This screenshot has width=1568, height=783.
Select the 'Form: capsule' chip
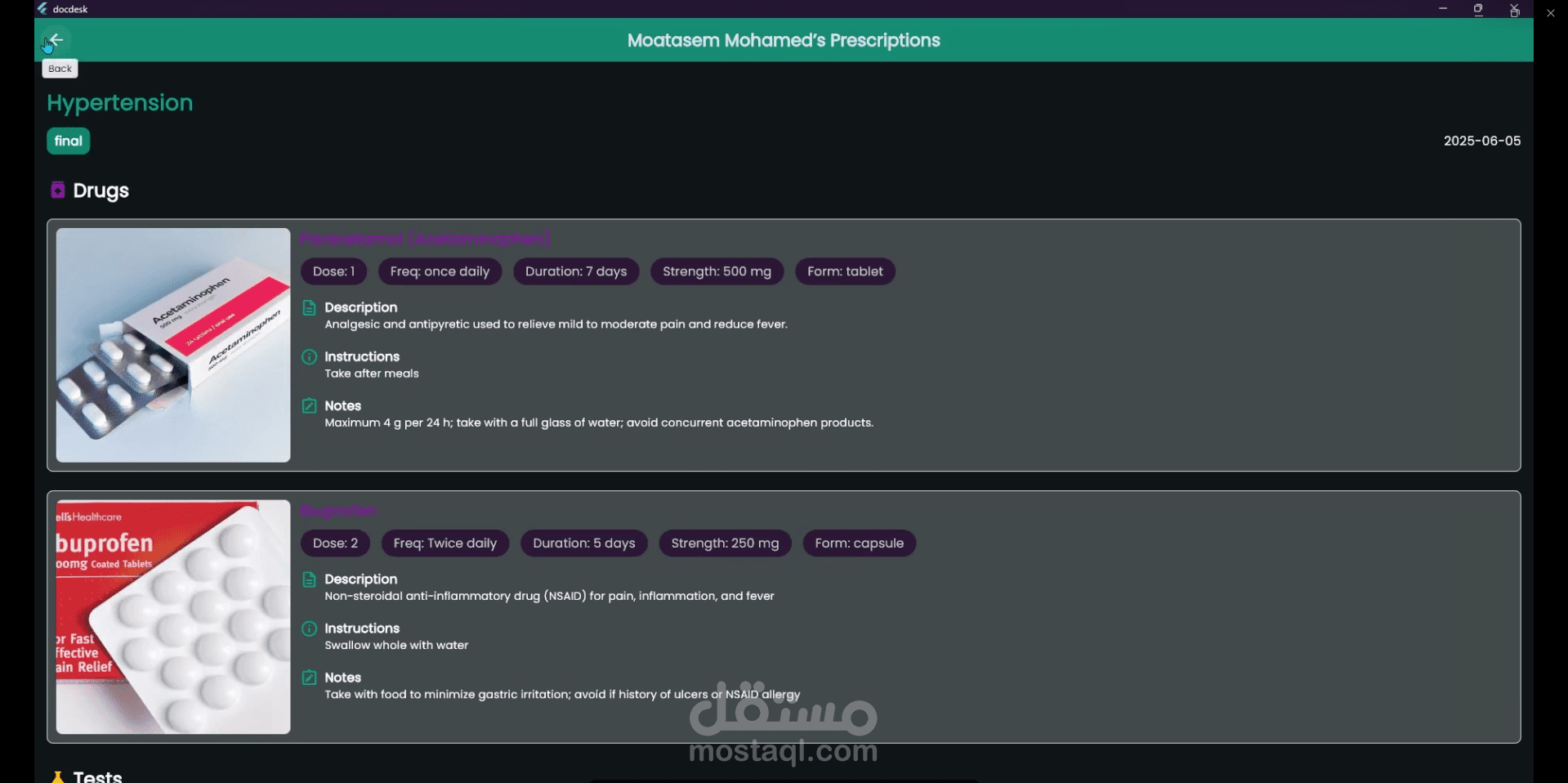(860, 544)
